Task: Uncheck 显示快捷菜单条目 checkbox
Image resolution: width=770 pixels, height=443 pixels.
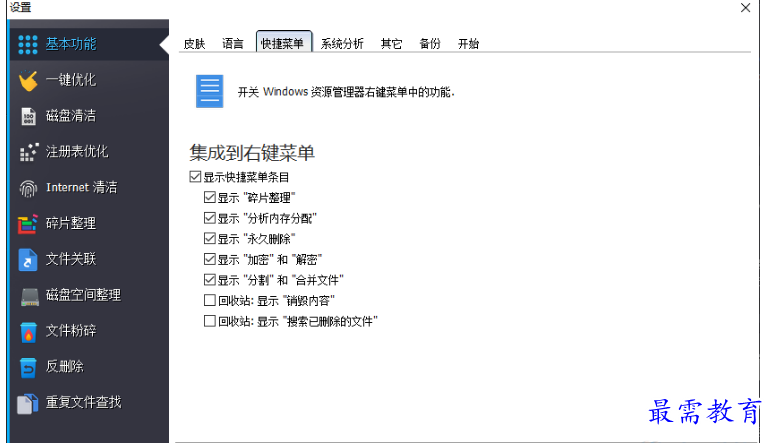Action: (x=195, y=177)
